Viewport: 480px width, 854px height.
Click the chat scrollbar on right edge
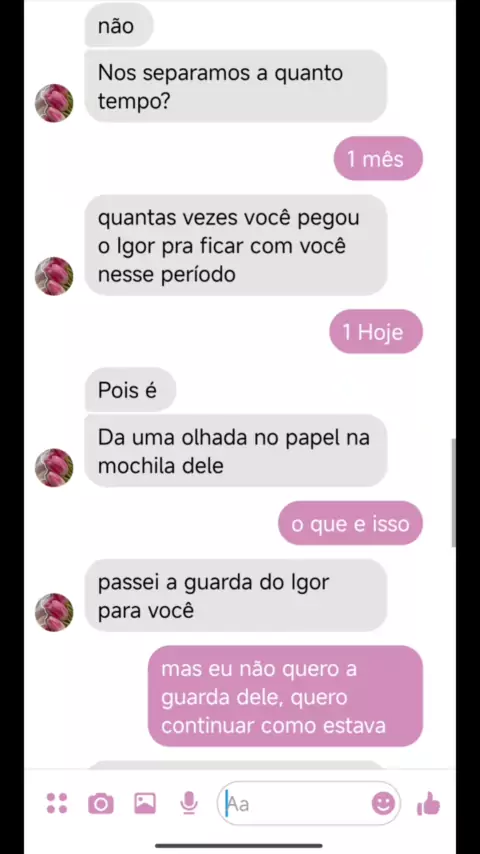click(x=453, y=493)
